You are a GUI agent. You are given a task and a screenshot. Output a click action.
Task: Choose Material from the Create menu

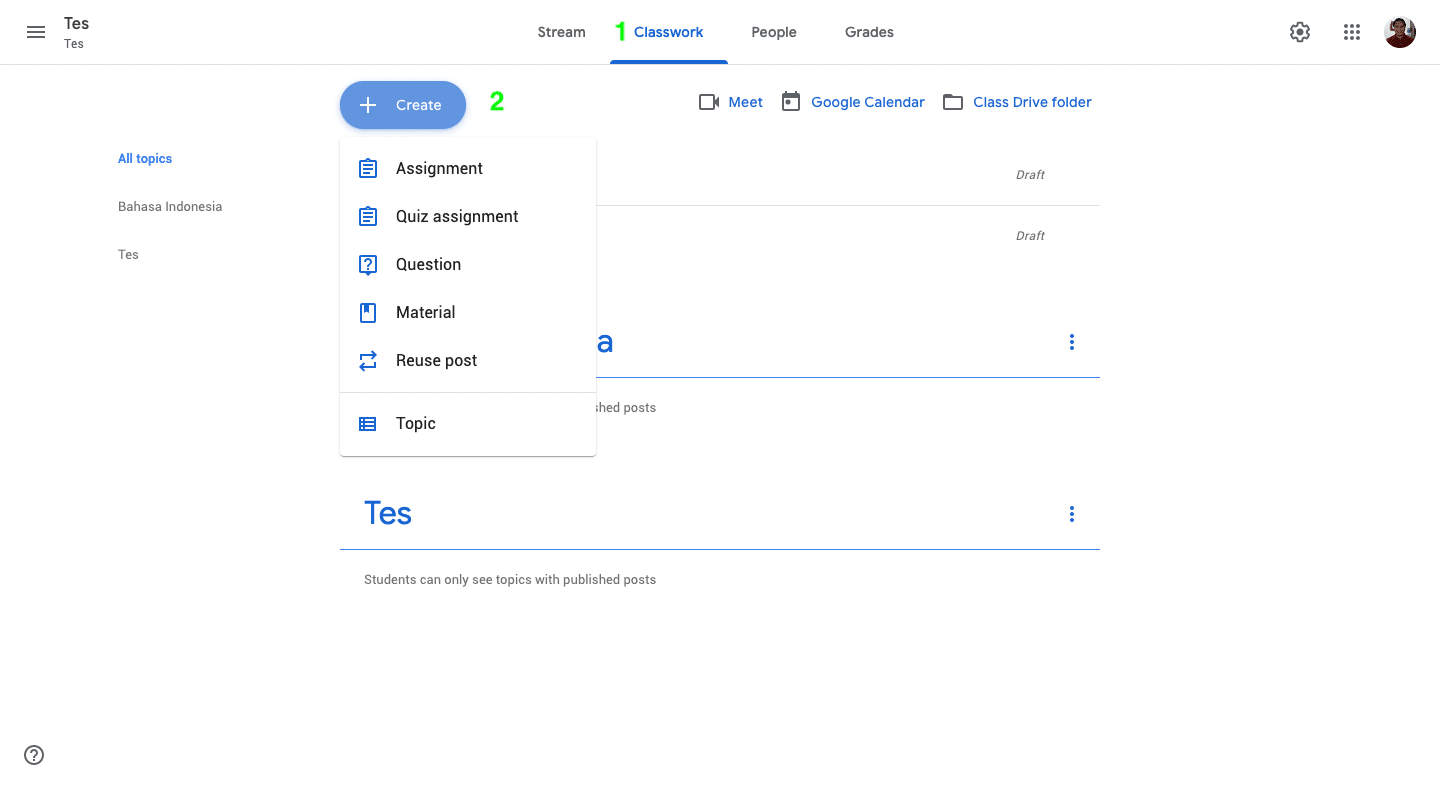coord(468,312)
